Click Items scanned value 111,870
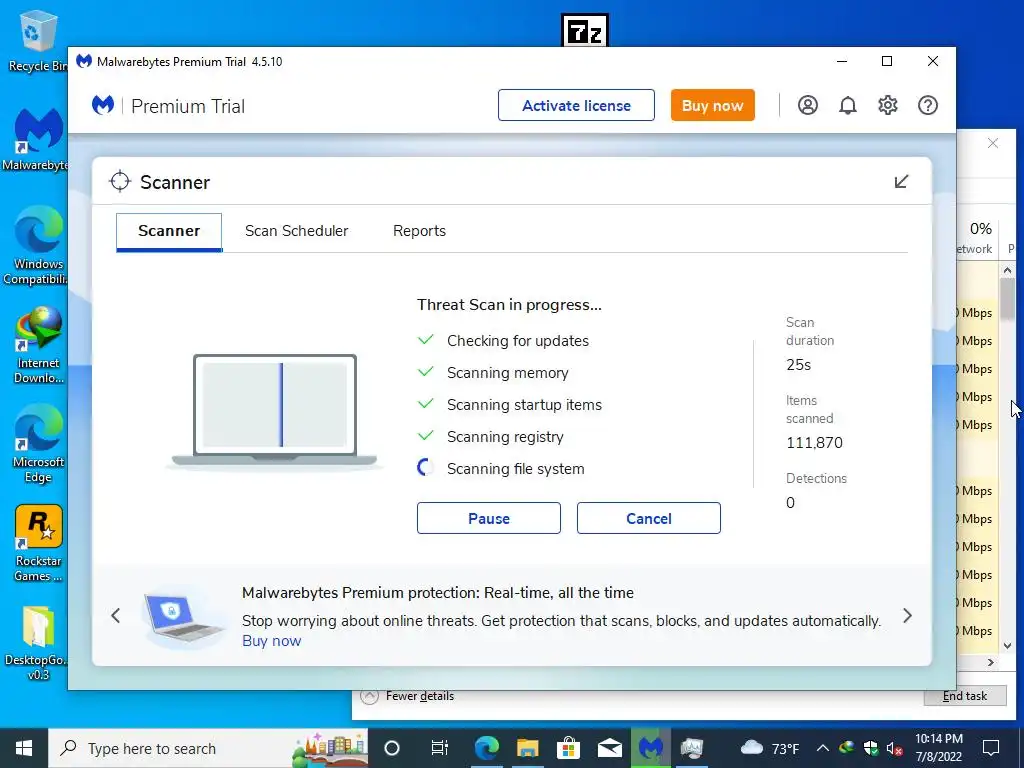Screen dimensions: 1024x768 tap(814, 443)
